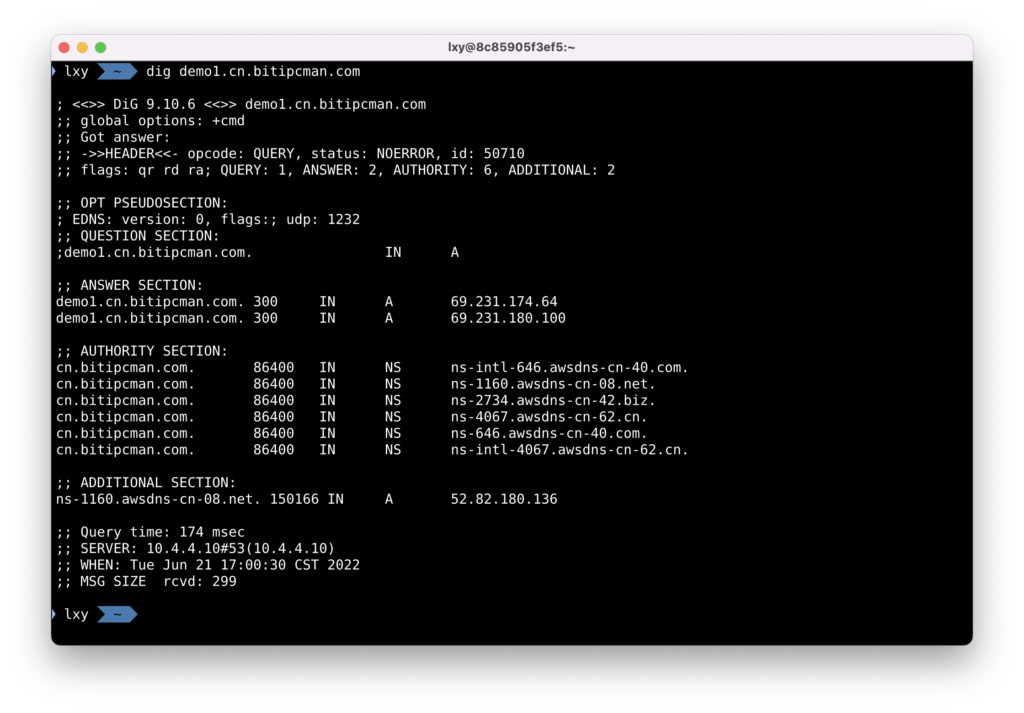Click the SERVER 10.4.4.10#53 line
The height and width of the screenshot is (713, 1024).
(195, 548)
